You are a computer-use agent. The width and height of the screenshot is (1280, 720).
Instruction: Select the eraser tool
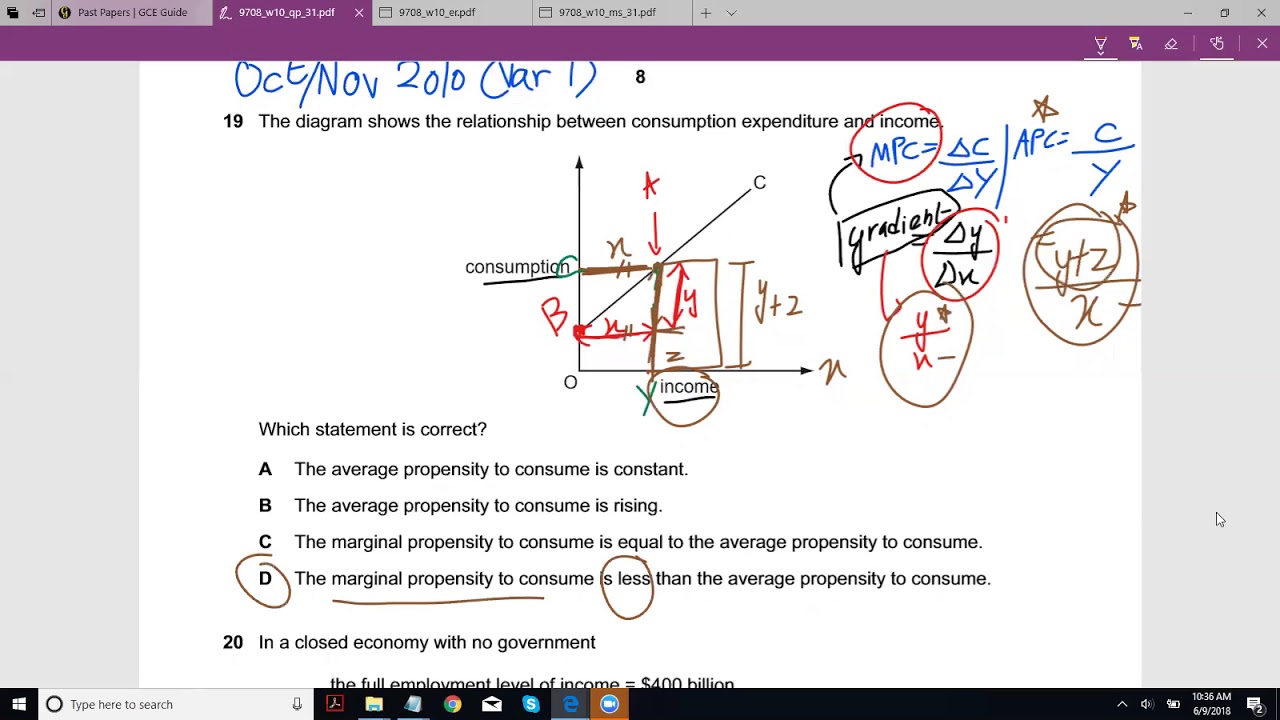click(x=1171, y=44)
